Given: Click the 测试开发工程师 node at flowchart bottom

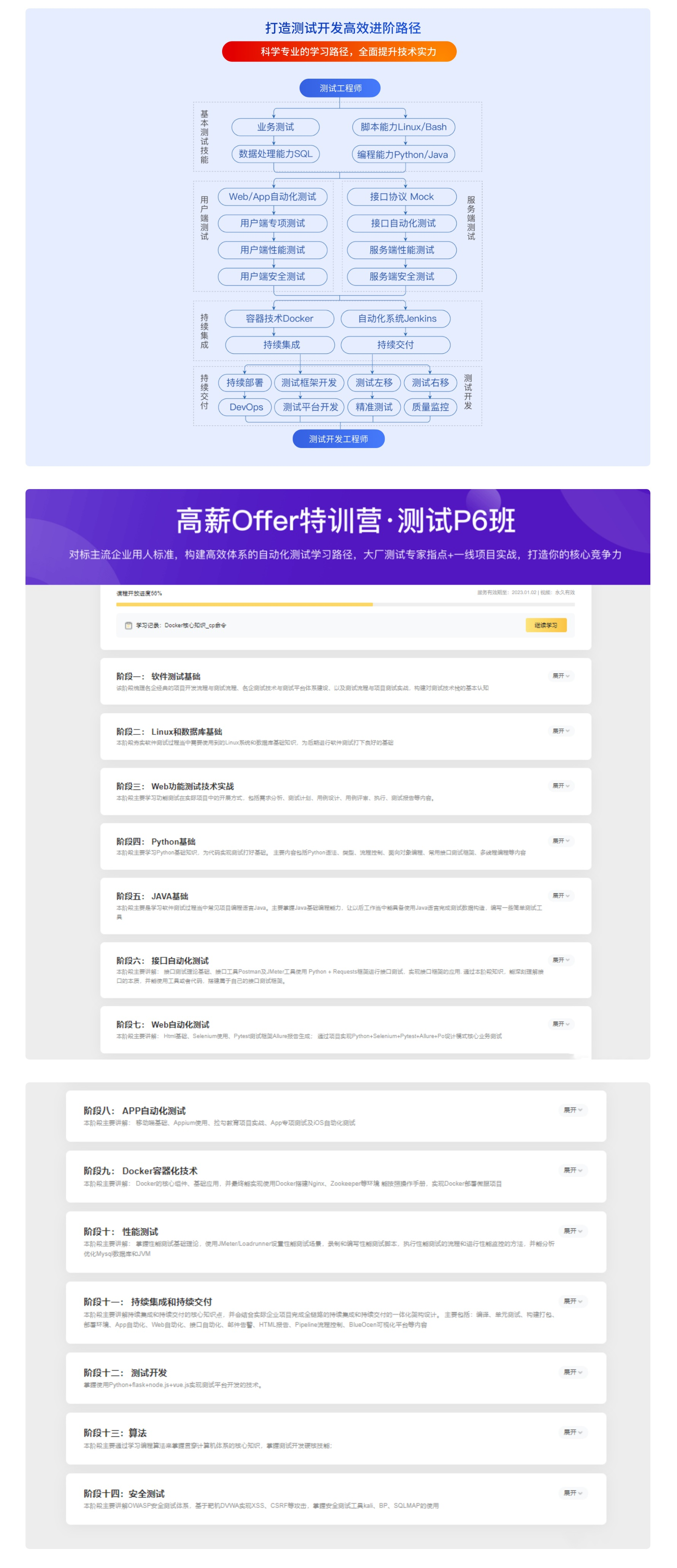Looking at the screenshot, I should [x=338, y=439].
